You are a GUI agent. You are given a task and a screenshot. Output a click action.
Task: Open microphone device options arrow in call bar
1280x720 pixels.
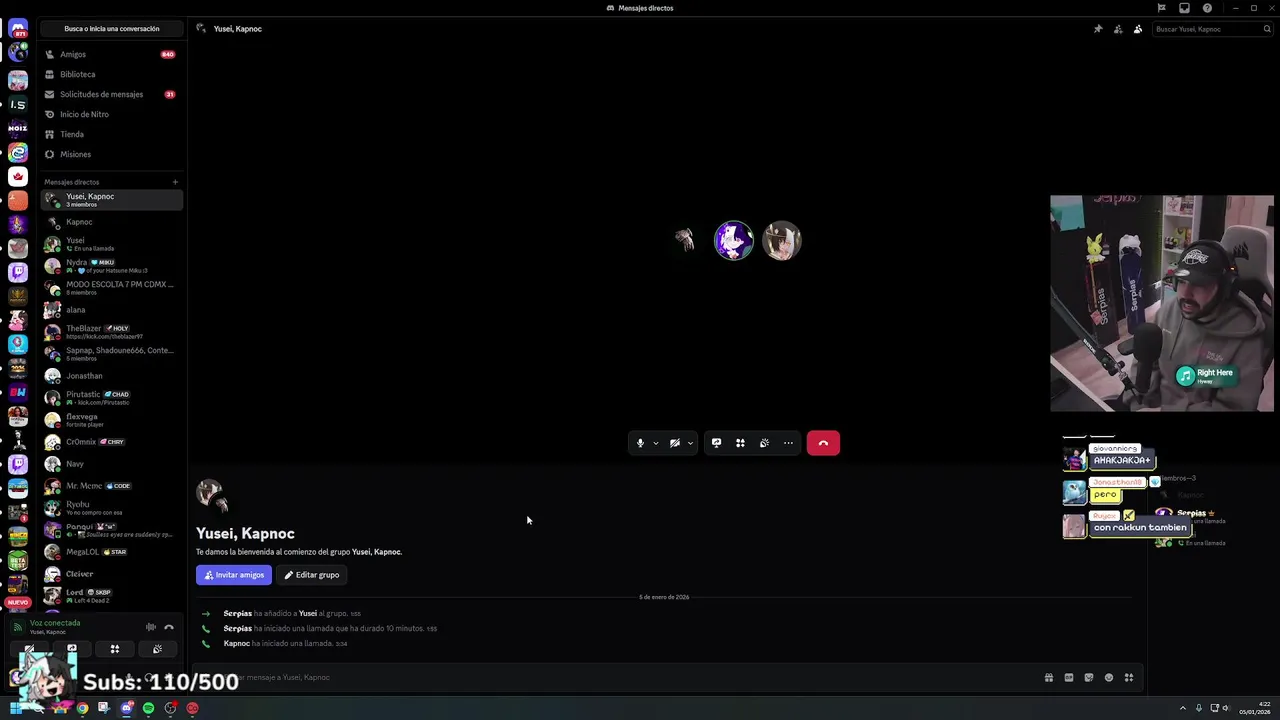(x=656, y=443)
